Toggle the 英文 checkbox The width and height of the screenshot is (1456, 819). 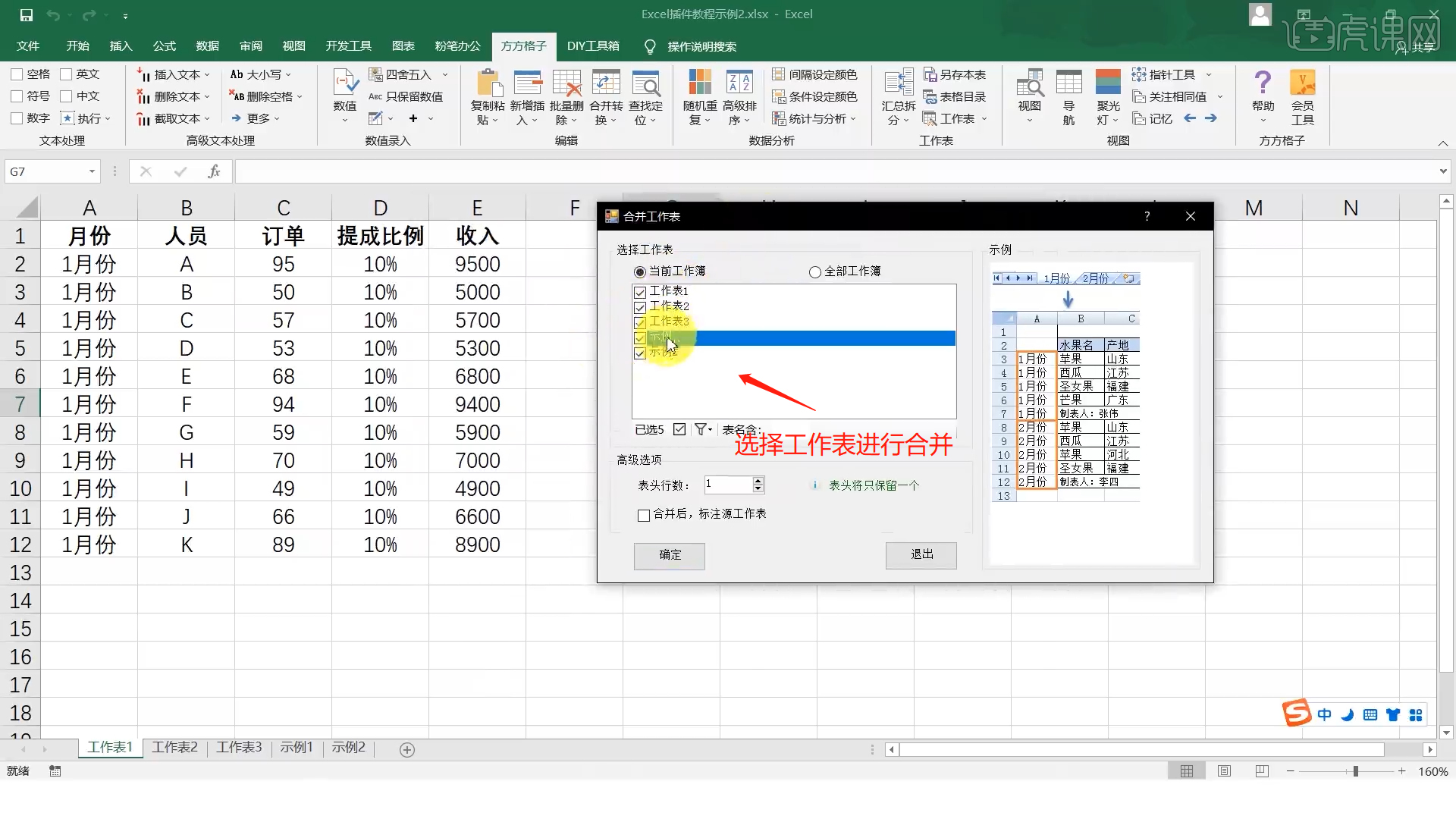point(66,74)
